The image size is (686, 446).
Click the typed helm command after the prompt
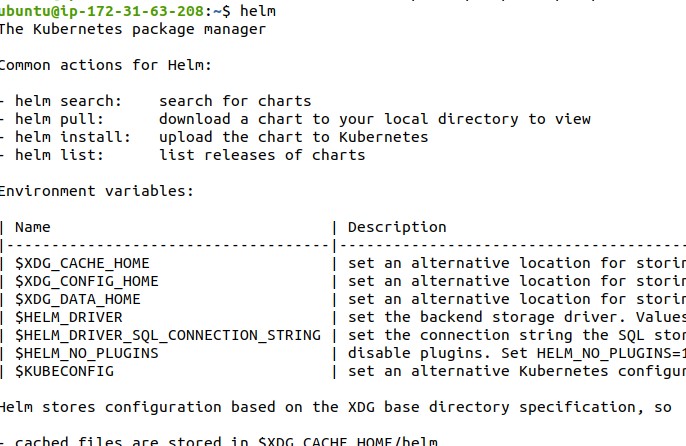tap(258, 10)
